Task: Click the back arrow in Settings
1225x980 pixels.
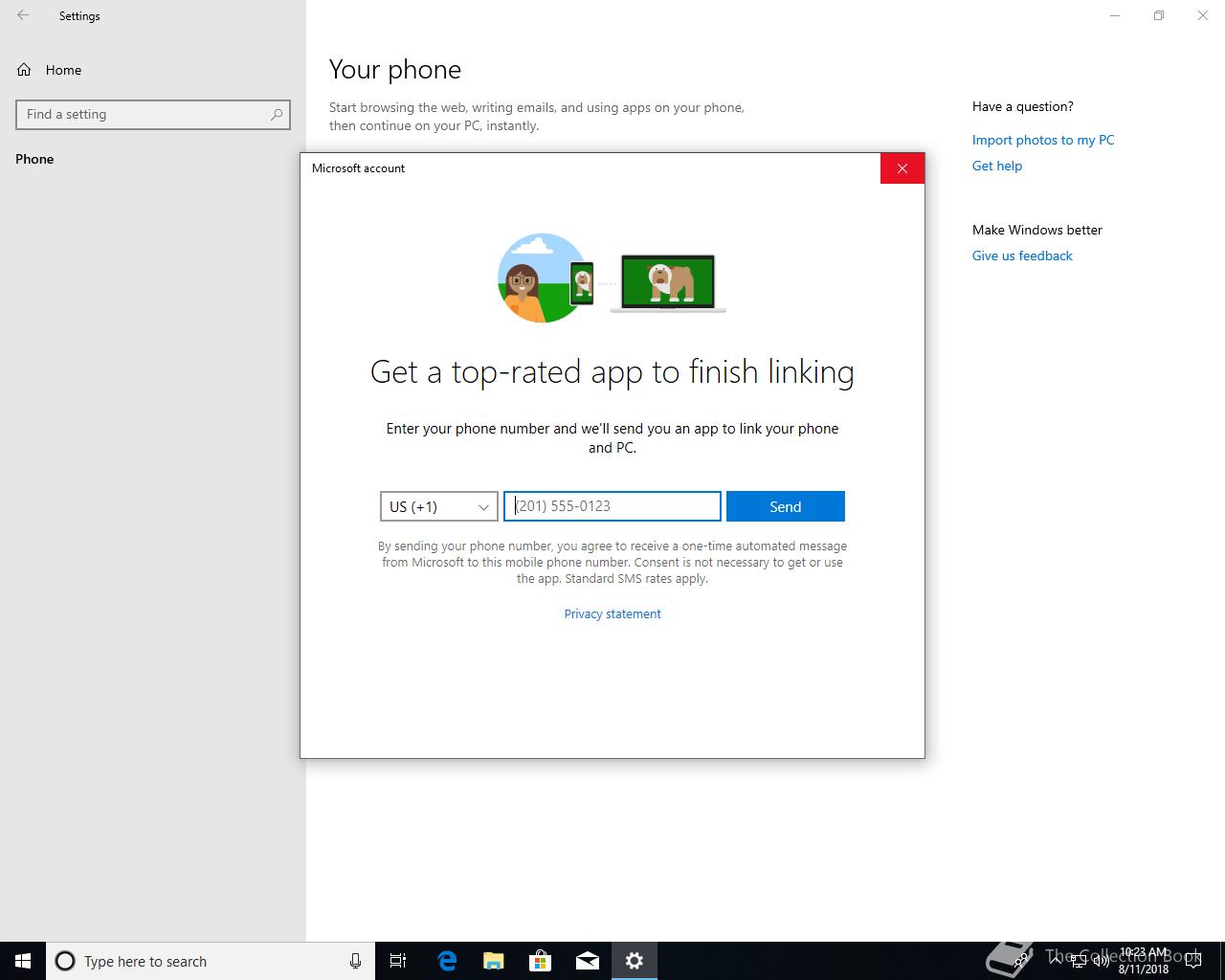Action: pyautogui.click(x=23, y=15)
